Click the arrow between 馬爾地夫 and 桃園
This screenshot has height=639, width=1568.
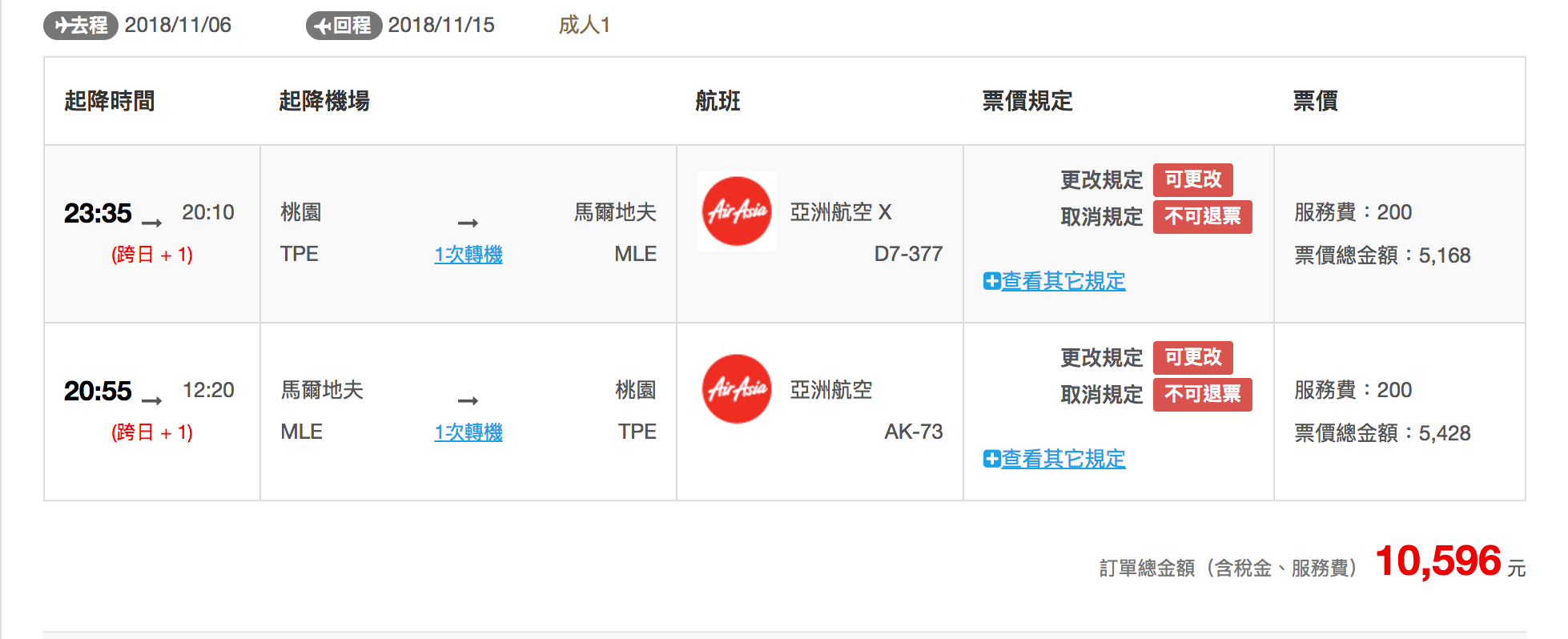(468, 400)
